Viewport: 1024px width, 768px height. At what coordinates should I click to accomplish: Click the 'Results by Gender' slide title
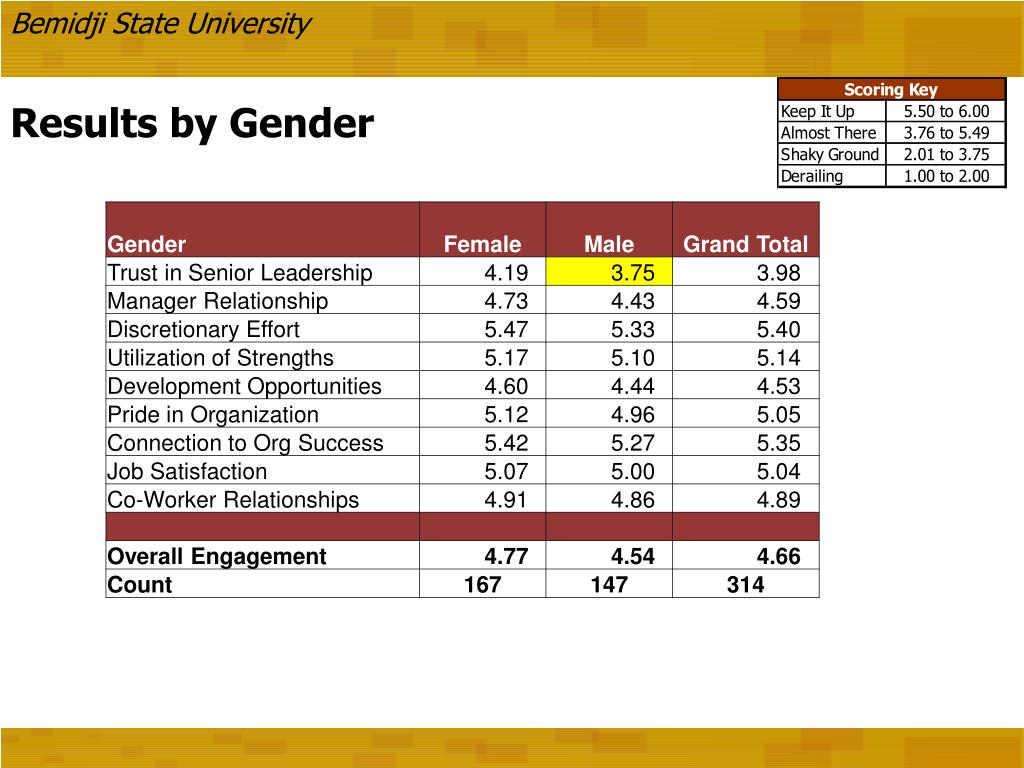tap(193, 123)
